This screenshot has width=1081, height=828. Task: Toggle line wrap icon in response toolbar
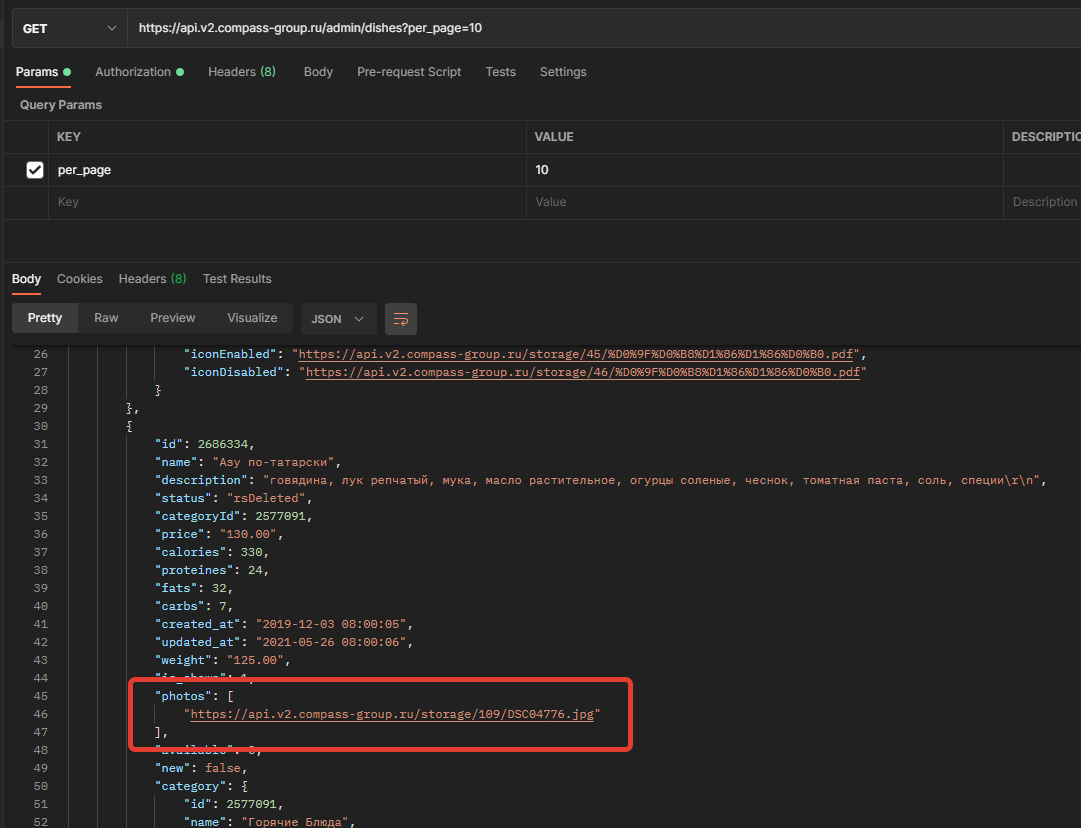coord(400,319)
